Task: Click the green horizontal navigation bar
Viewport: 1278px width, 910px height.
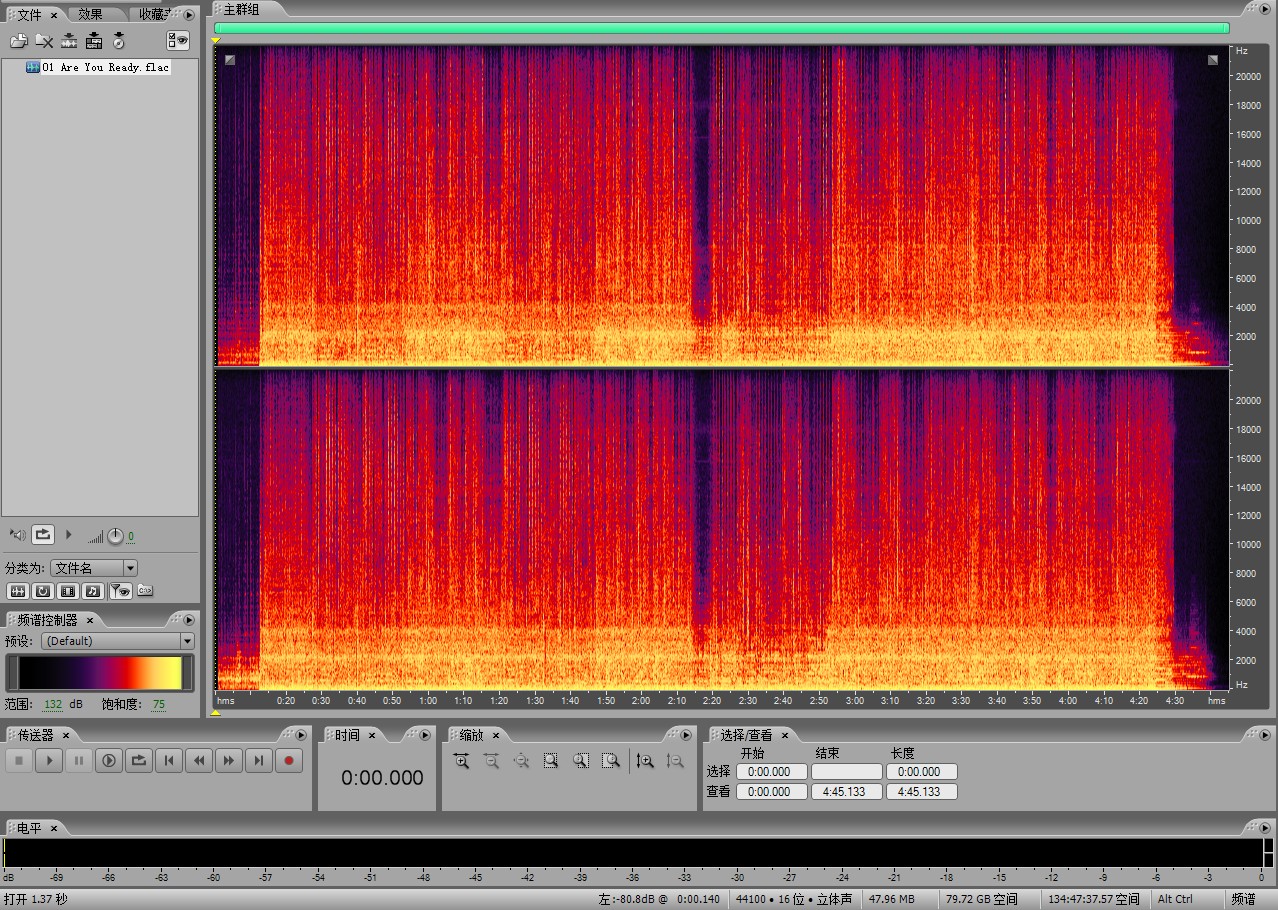Action: click(x=721, y=28)
